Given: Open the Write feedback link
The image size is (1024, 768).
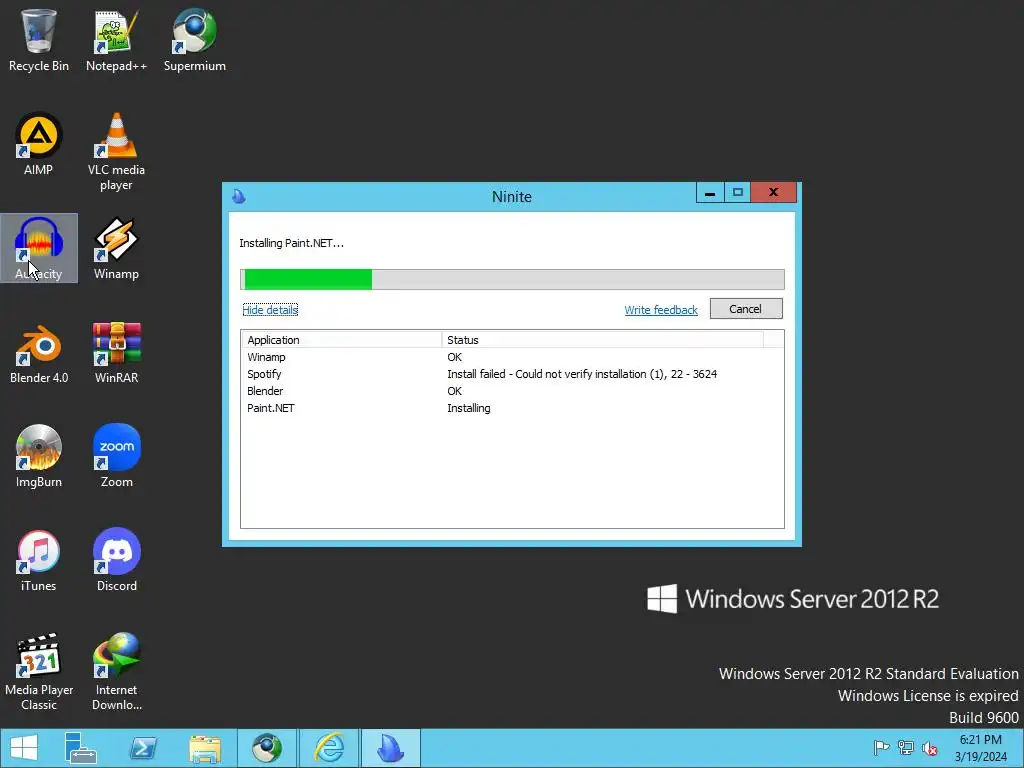Looking at the screenshot, I should click(661, 310).
